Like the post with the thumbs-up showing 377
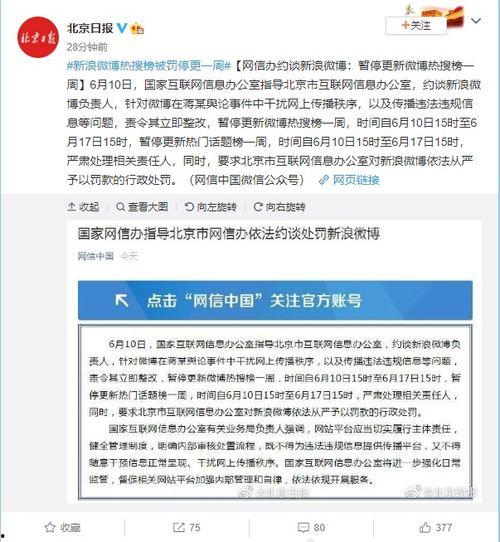 point(436,527)
